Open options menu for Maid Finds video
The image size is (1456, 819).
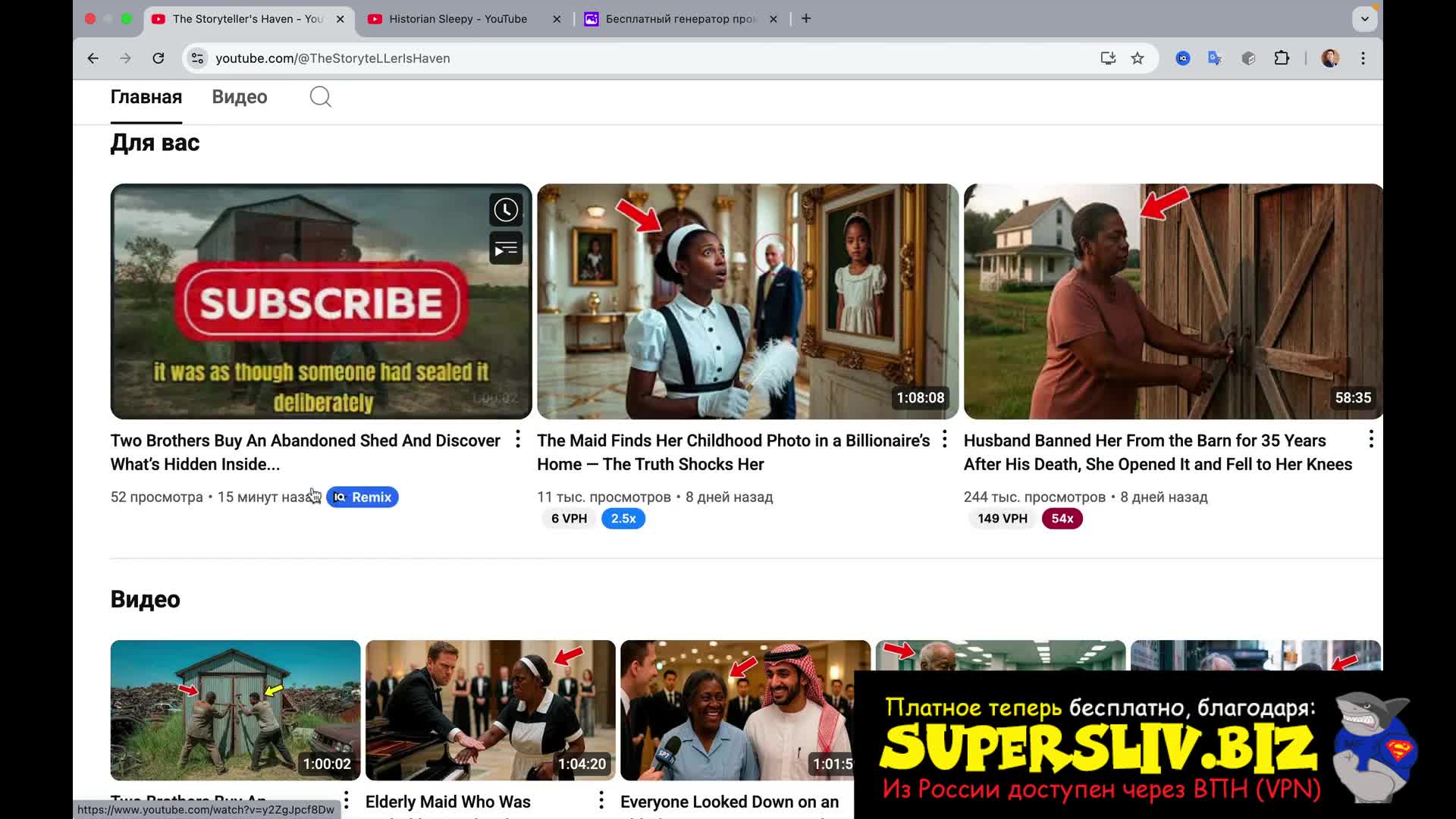pos(944,439)
